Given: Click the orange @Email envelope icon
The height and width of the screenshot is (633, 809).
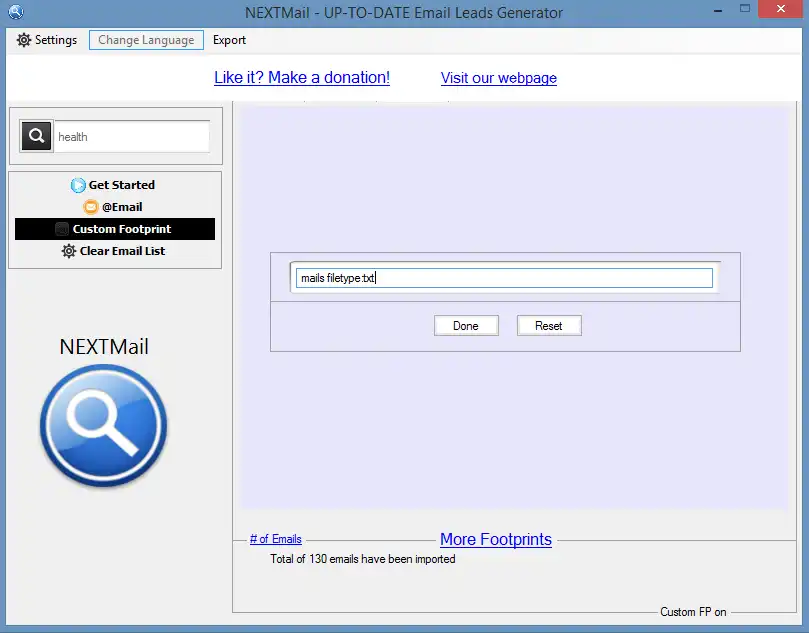Looking at the screenshot, I should [x=91, y=207].
